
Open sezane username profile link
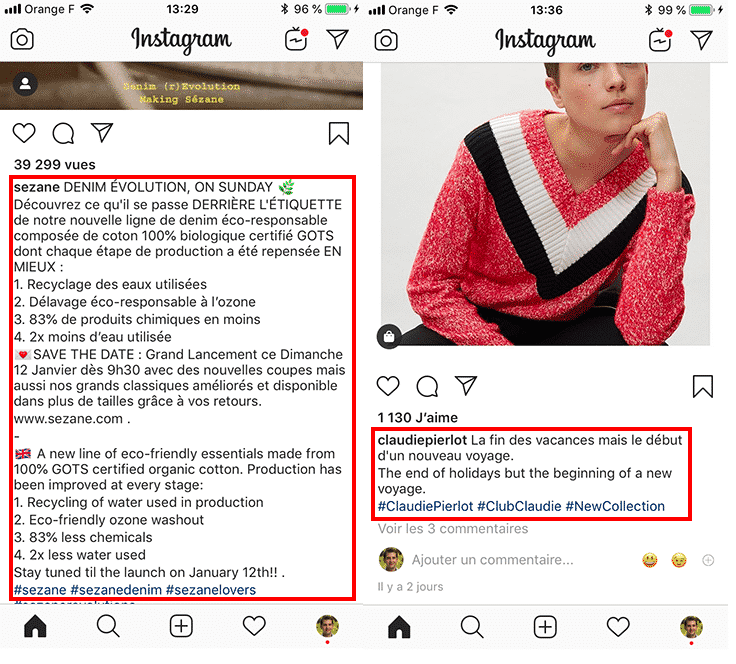tap(37, 187)
